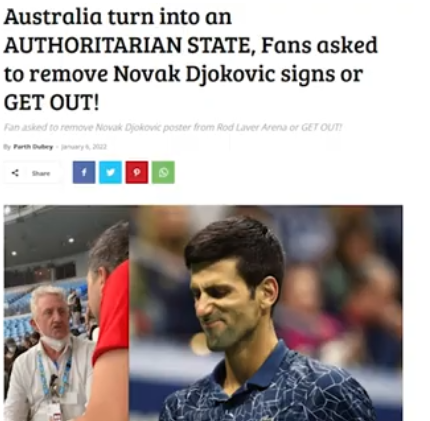Click the January 6, 2022 publish date
430x421 pixels.
tap(84, 147)
